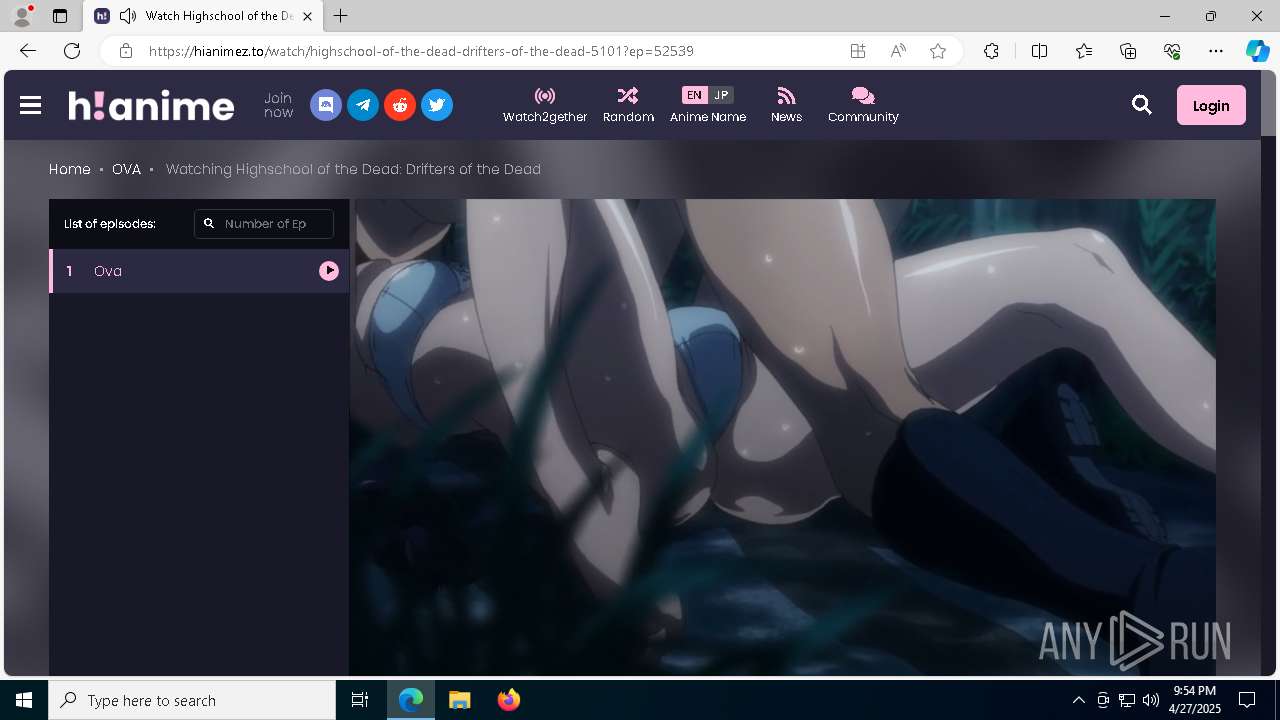The width and height of the screenshot is (1280, 720).
Task: Mute the tab via speaker icon
Action: 127,16
